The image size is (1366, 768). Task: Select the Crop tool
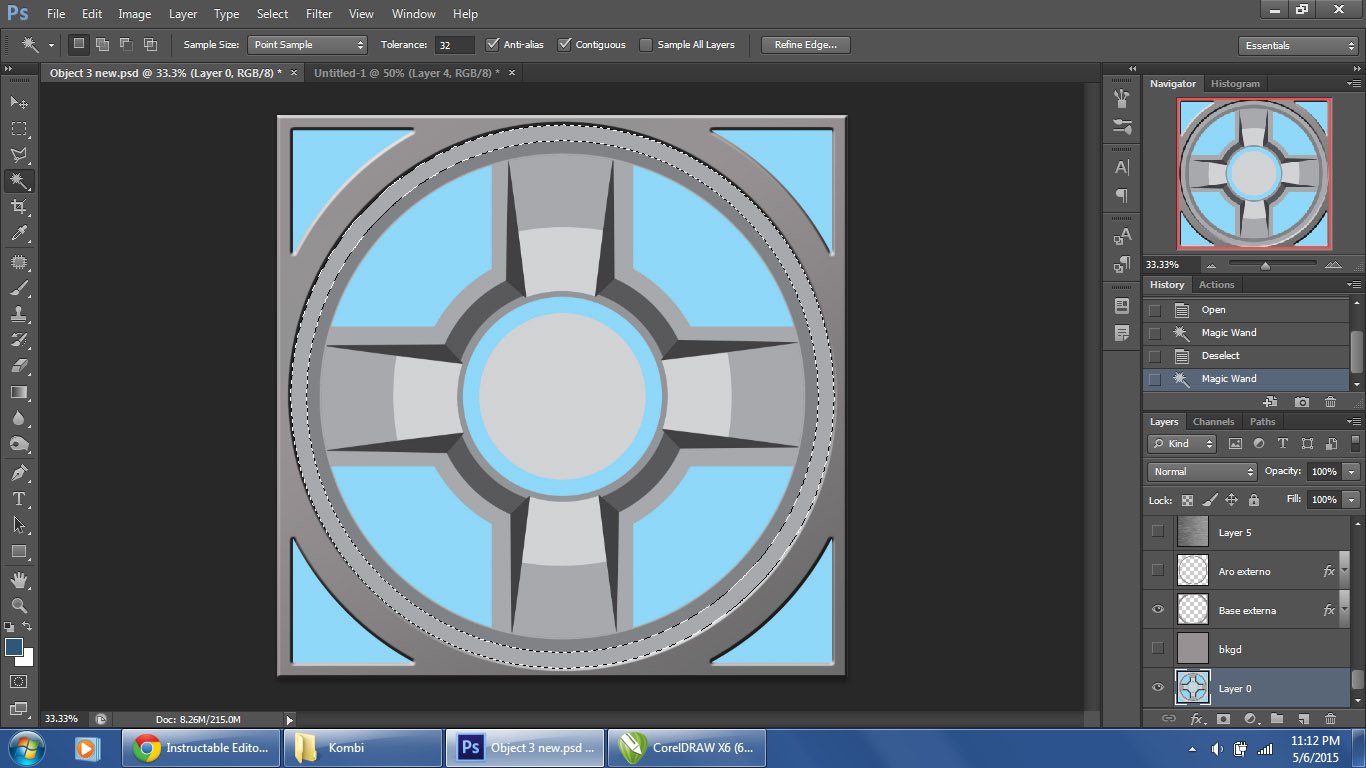tap(19, 207)
